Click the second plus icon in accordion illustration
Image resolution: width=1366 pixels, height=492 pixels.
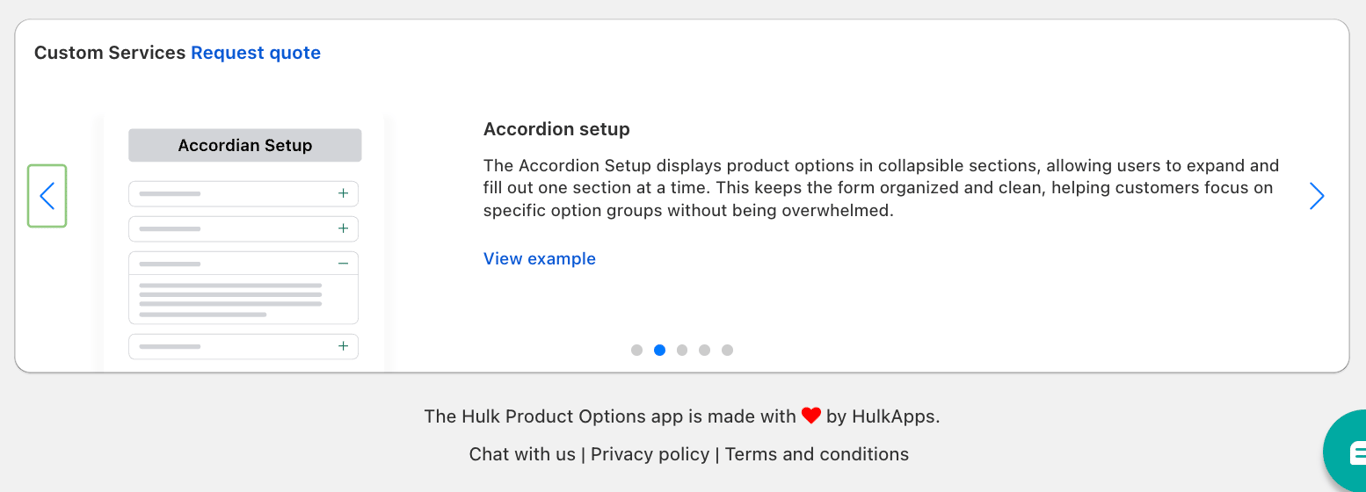[343, 229]
